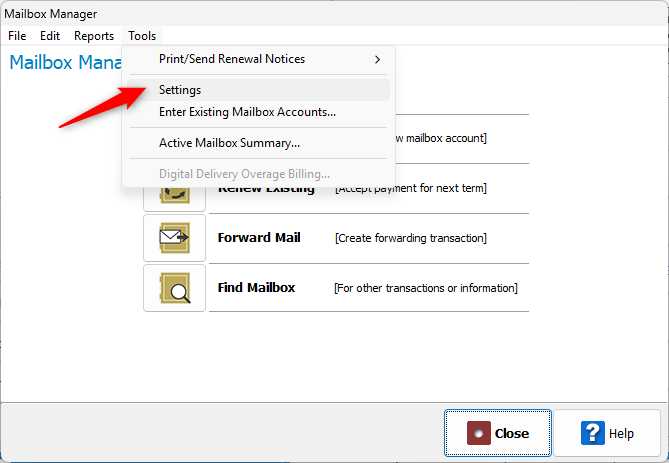
Task: Click the Forward Mail envelope icon
Action: [175, 238]
